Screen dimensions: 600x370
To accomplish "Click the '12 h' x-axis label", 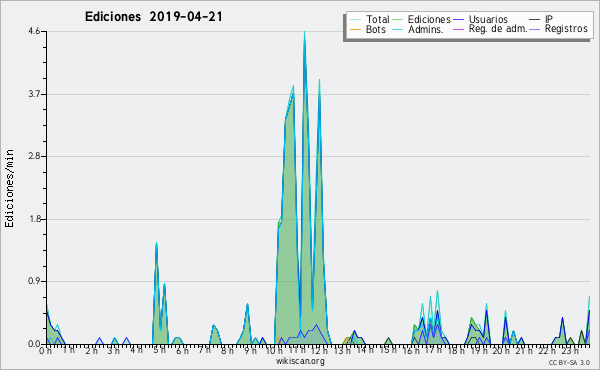I will click(319, 351).
